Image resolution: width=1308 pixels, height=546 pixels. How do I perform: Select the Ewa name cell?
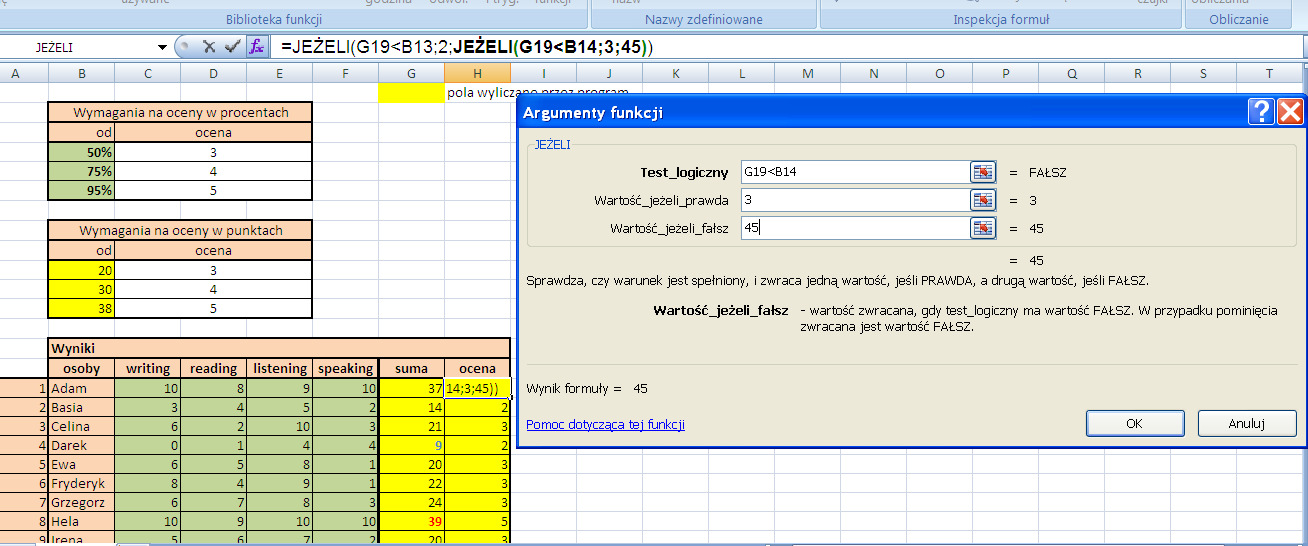pyautogui.click(x=81, y=464)
